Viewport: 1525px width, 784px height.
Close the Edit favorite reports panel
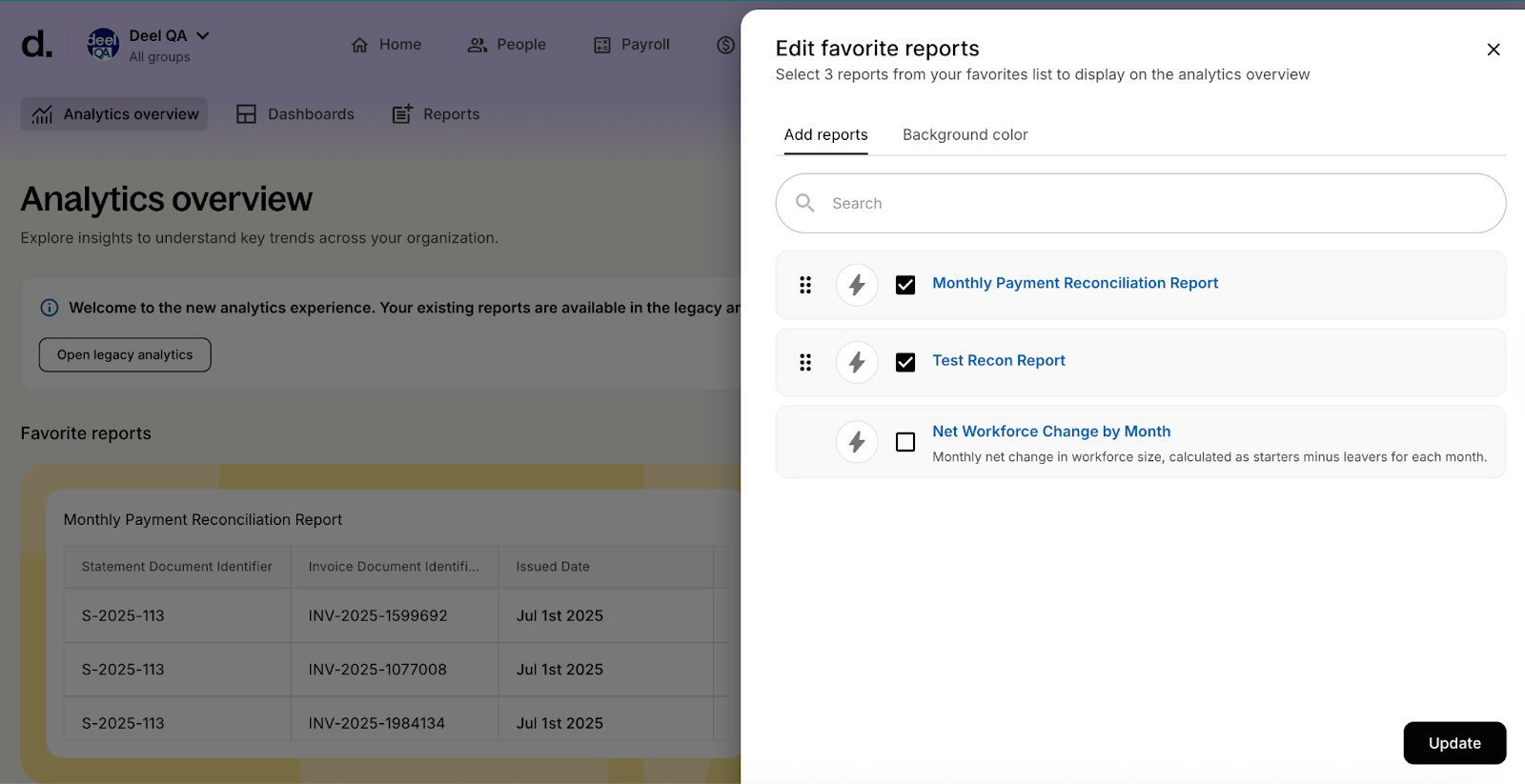[1493, 50]
